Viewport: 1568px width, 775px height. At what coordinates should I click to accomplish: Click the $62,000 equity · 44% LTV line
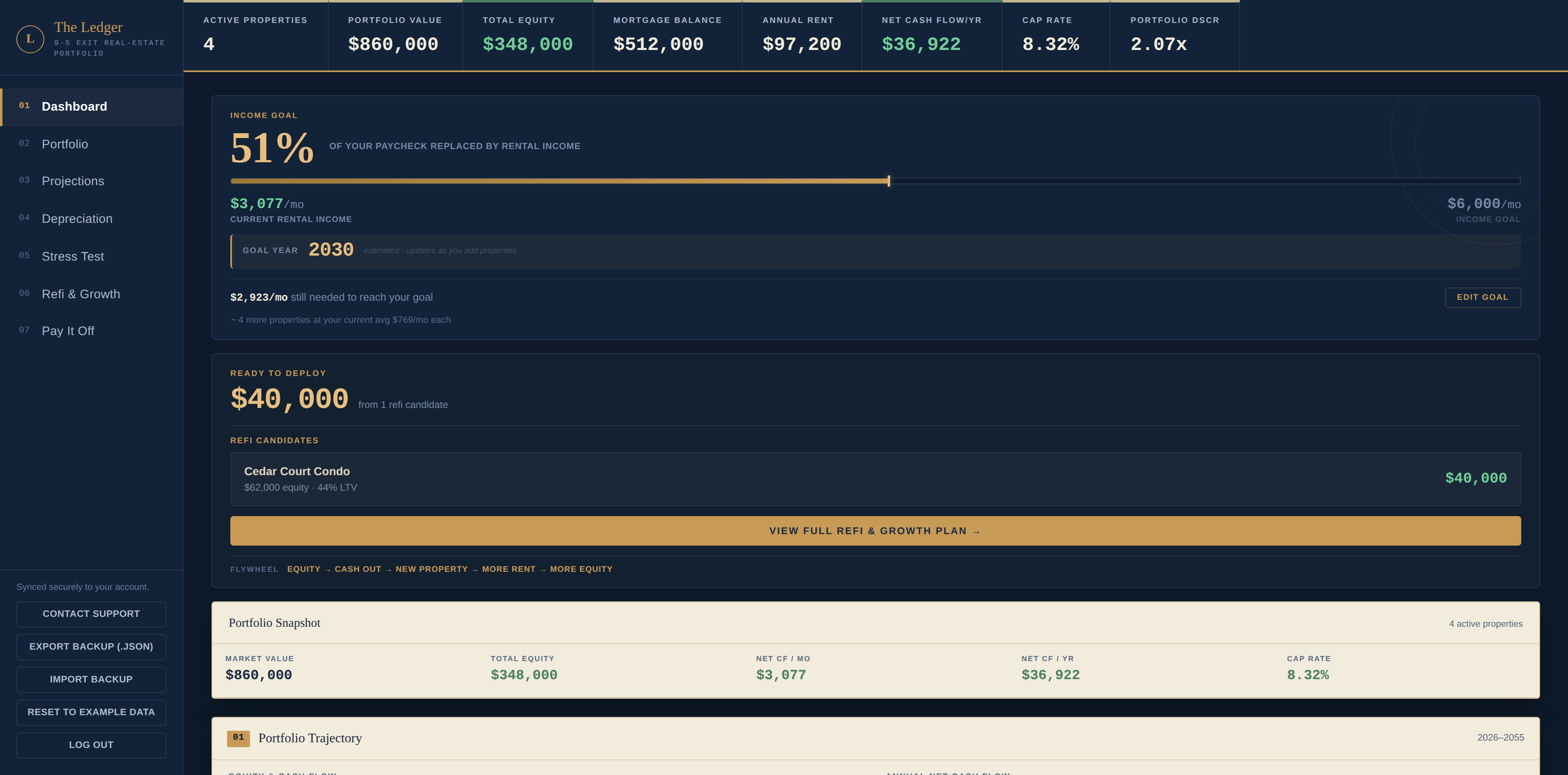(301, 488)
